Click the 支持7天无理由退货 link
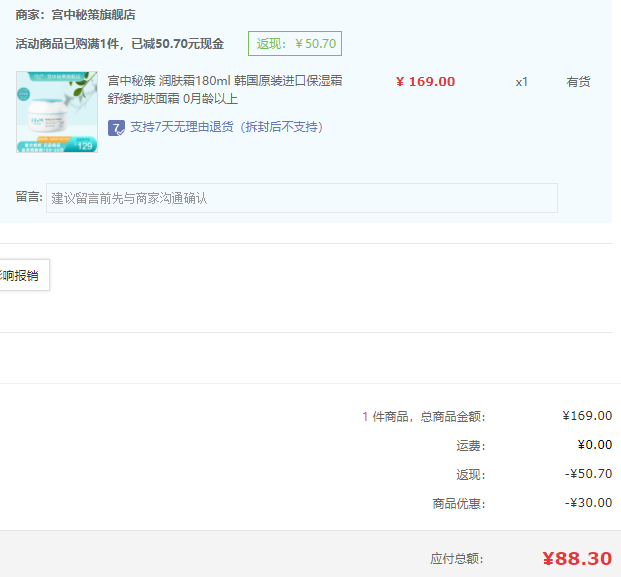621x577 pixels. click(x=227, y=127)
